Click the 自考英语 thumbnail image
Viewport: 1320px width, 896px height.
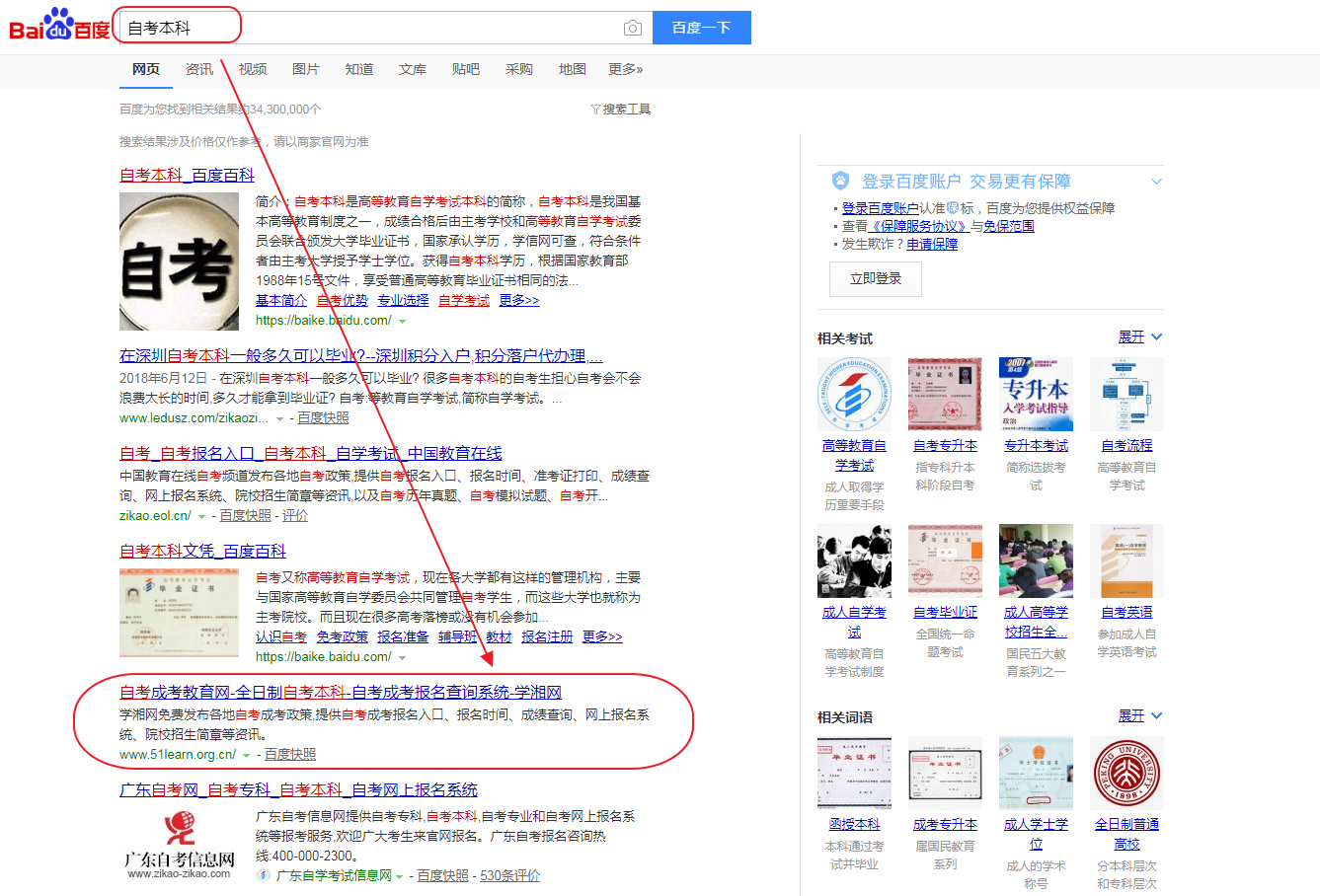tap(1126, 560)
